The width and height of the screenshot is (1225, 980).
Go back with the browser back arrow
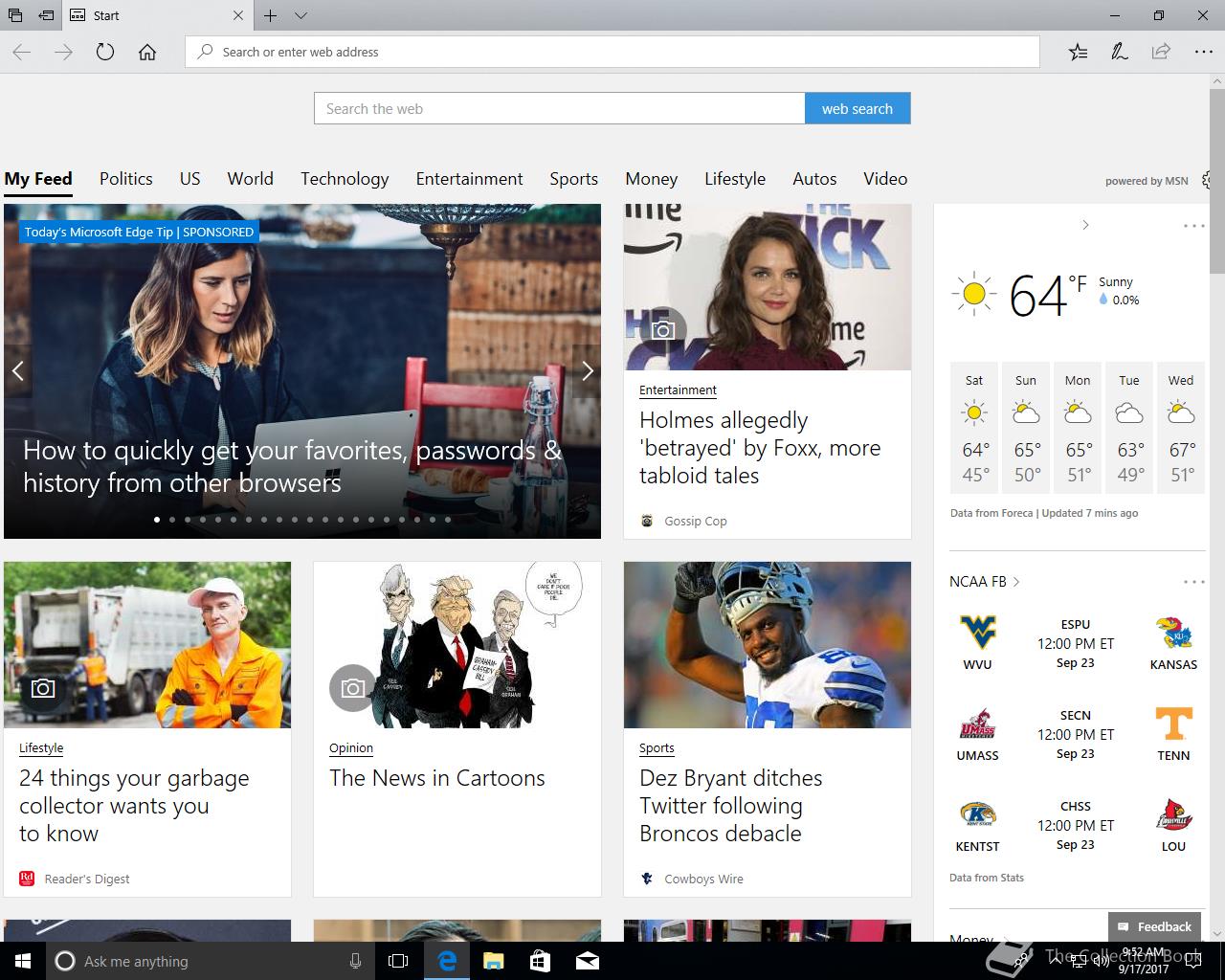coord(22,53)
